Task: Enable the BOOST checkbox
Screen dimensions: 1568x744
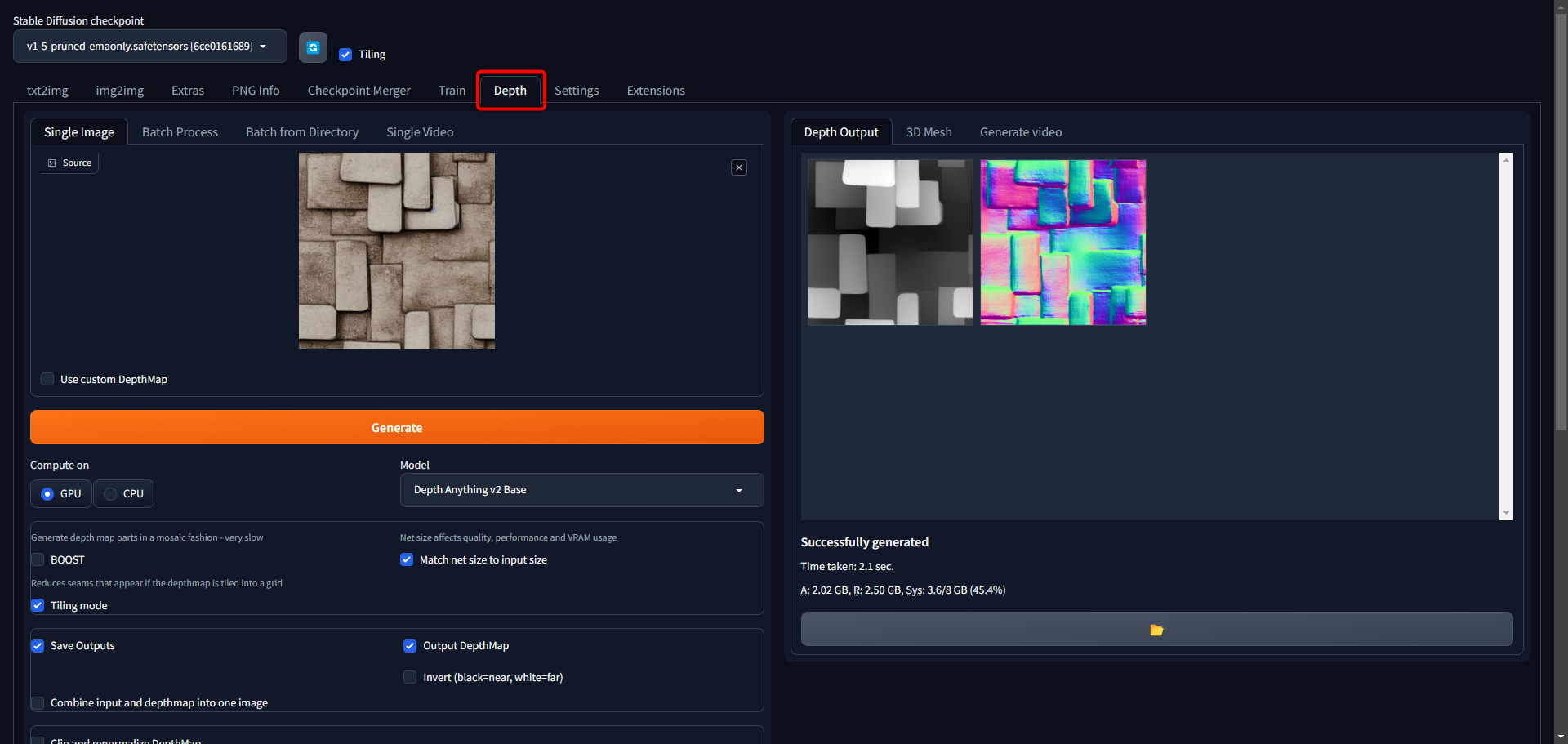Action: tap(38, 559)
